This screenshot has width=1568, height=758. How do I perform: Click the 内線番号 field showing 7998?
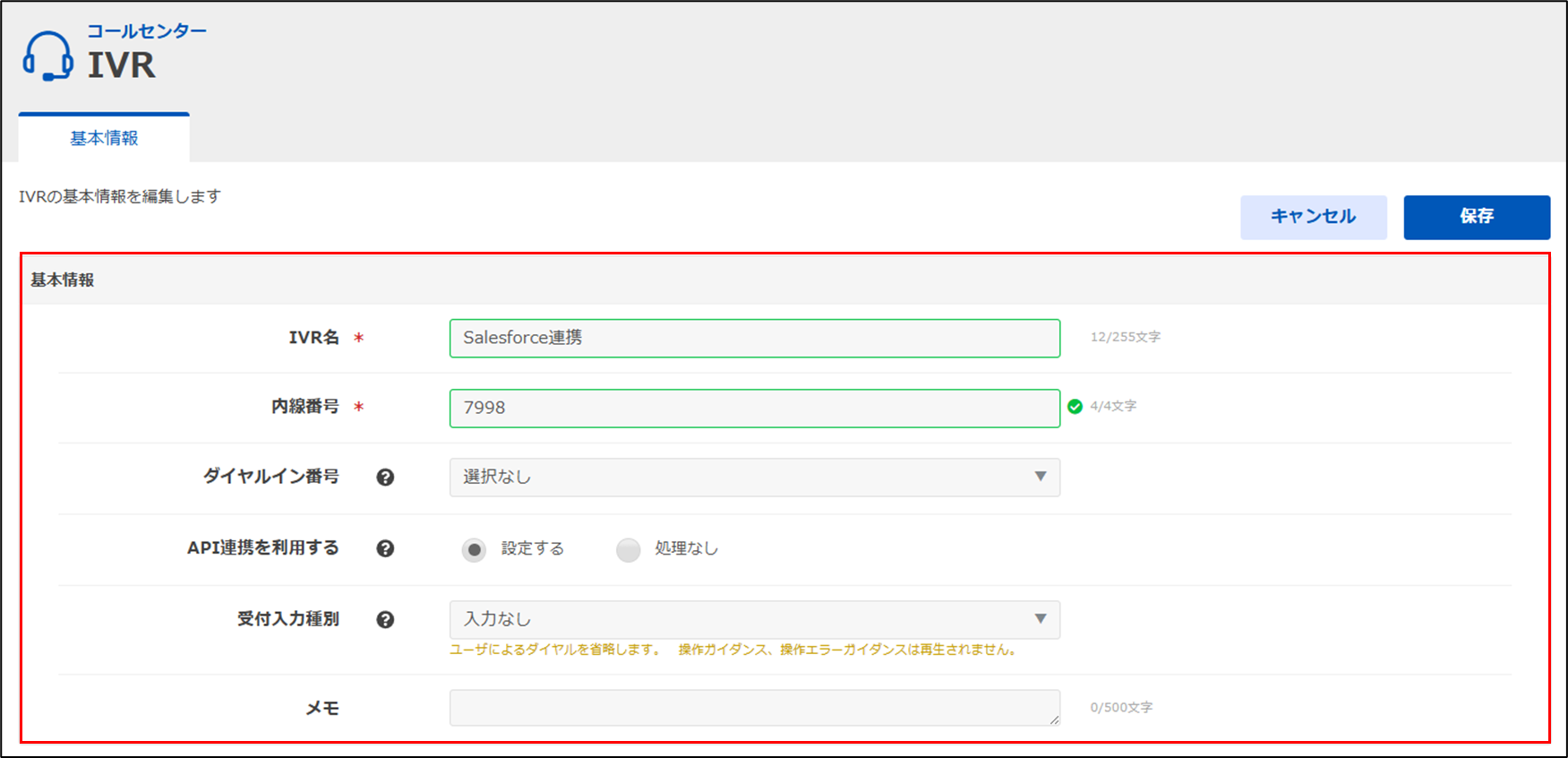tap(754, 408)
